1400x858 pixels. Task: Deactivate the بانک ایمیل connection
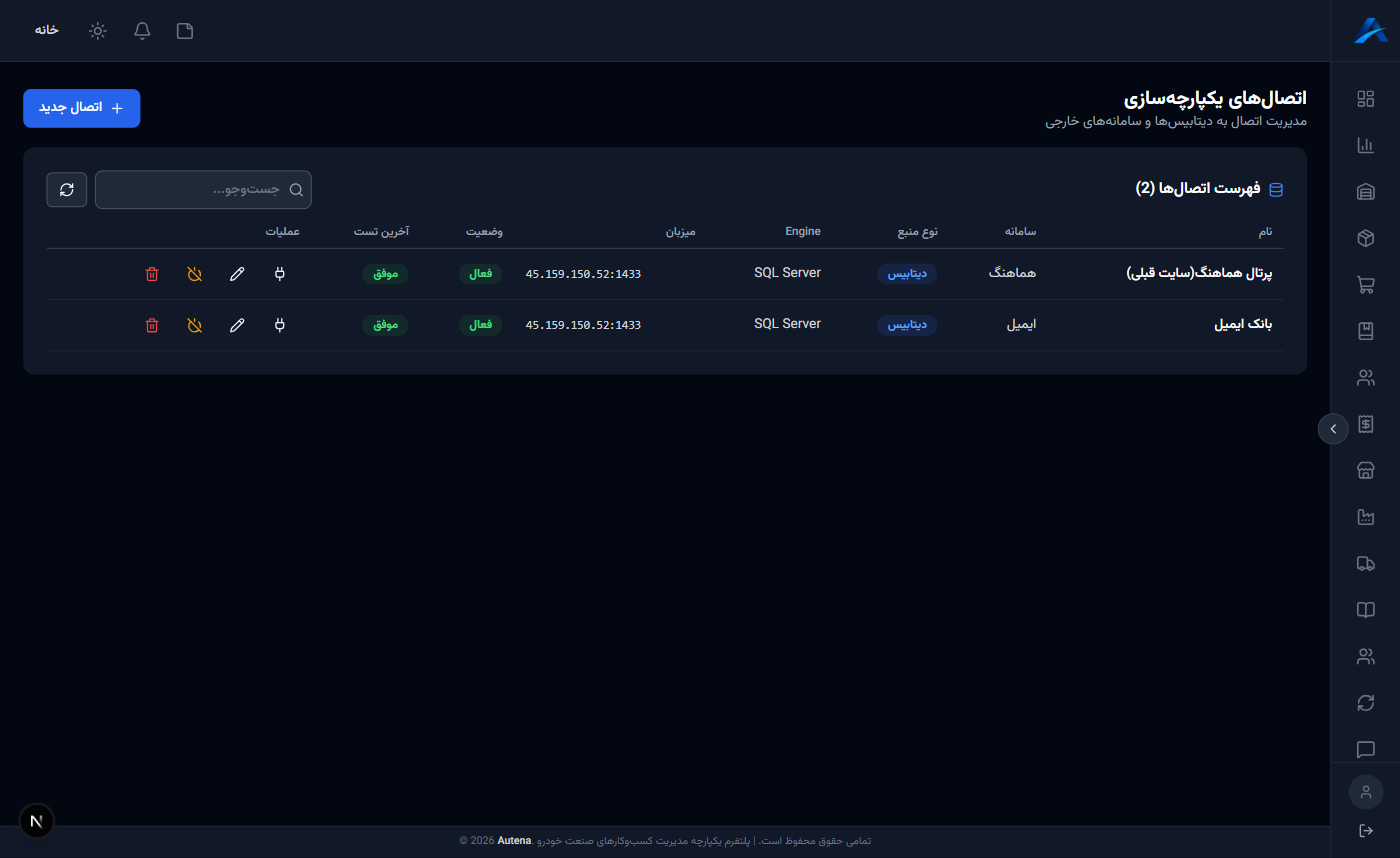point(195,324)
